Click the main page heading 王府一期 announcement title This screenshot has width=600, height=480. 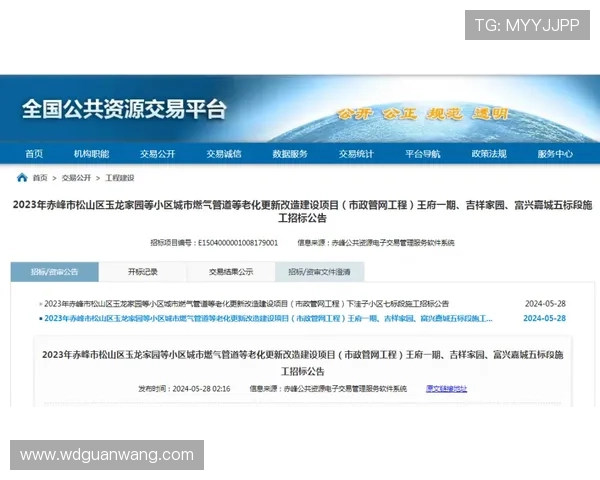pyautogui.click(x=302, y=211)
